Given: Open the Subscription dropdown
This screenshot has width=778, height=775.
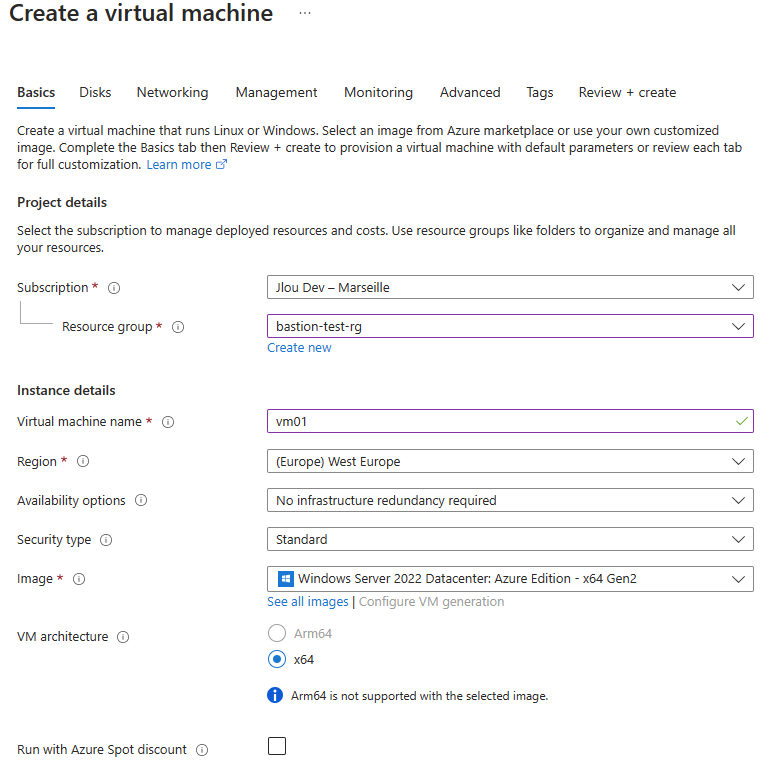Looking at the screenshot, I should coord(510,287).
